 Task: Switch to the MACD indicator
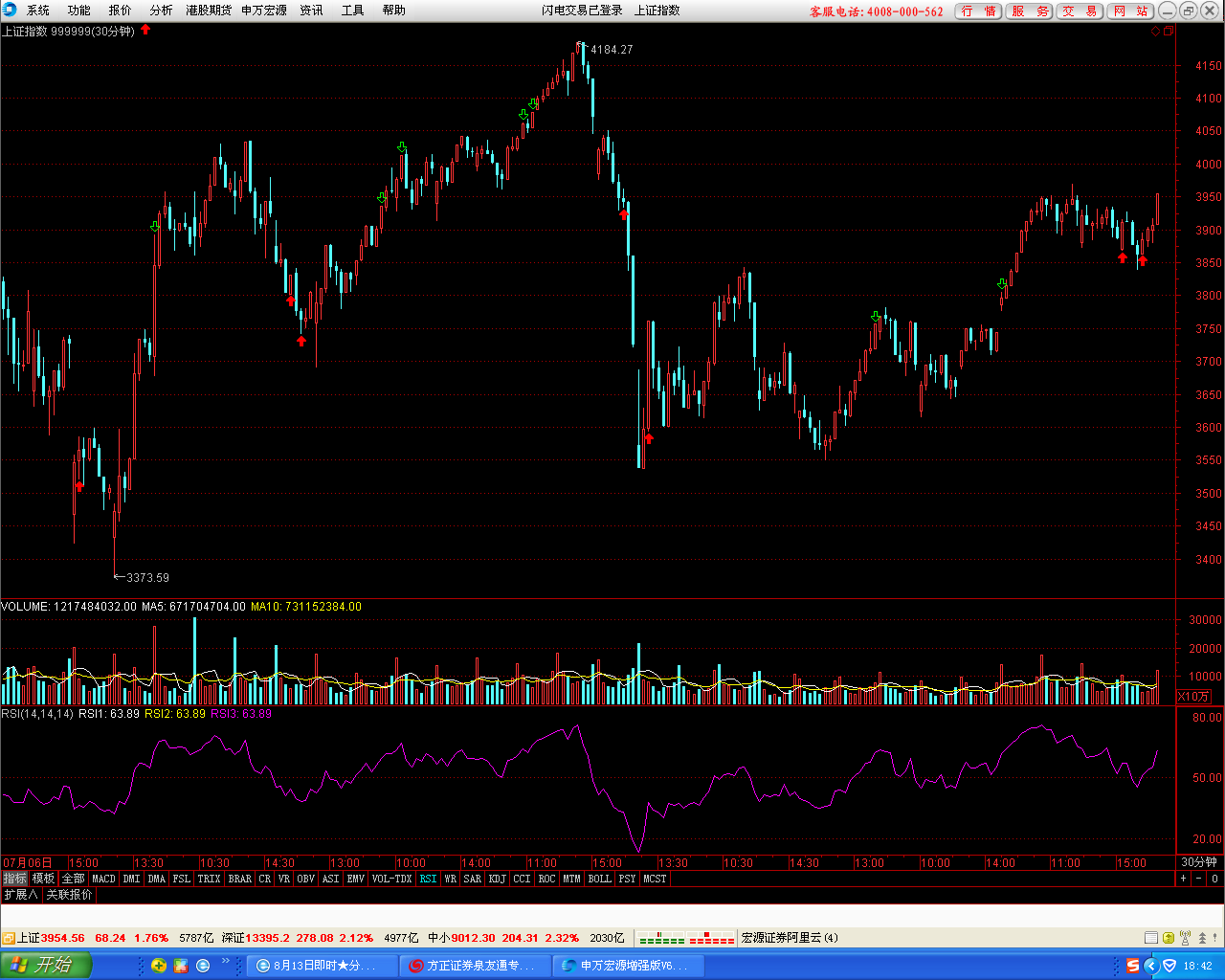(104, 879)
